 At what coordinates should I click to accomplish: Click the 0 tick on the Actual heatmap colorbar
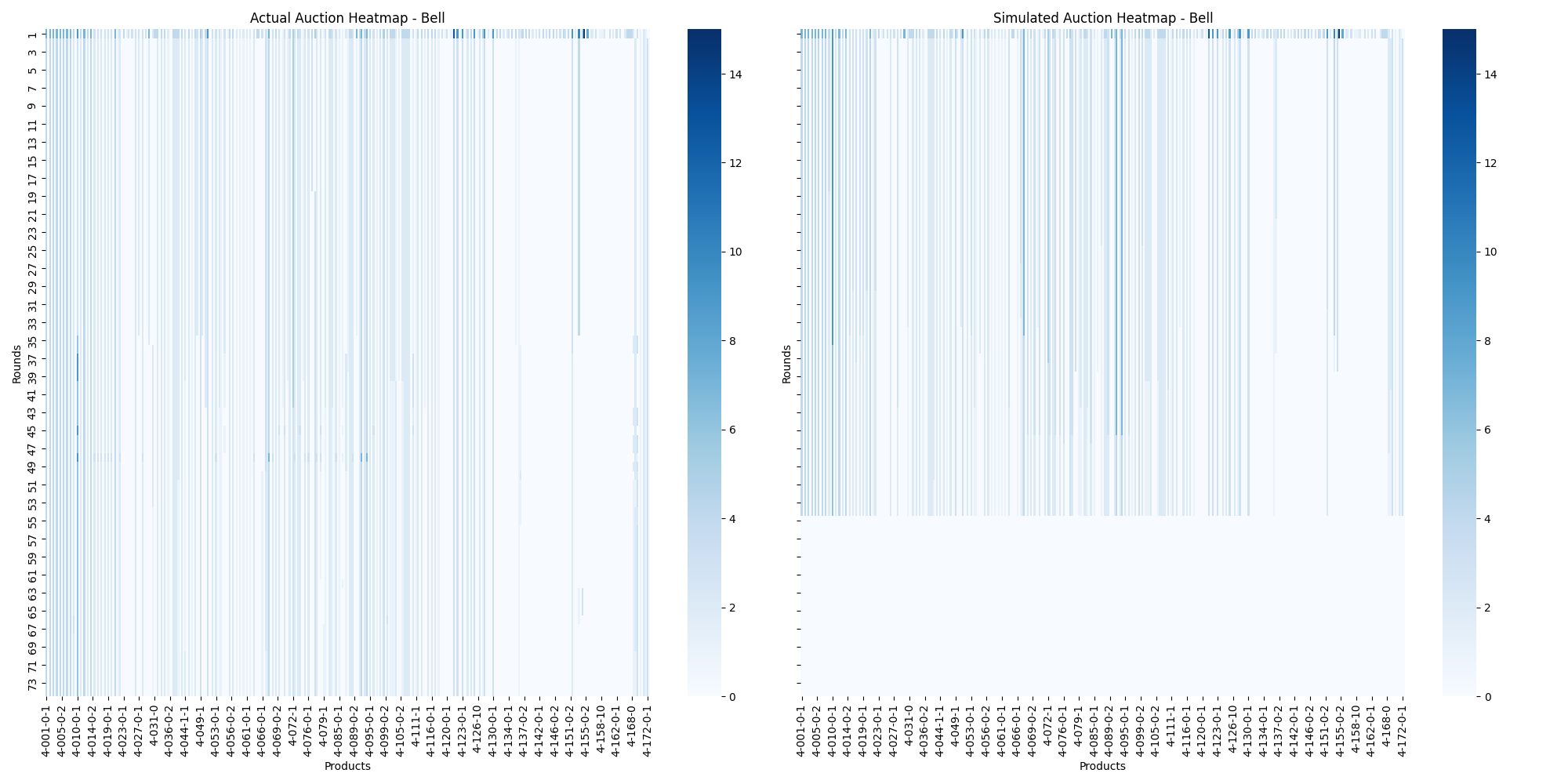tap(733, 696)
